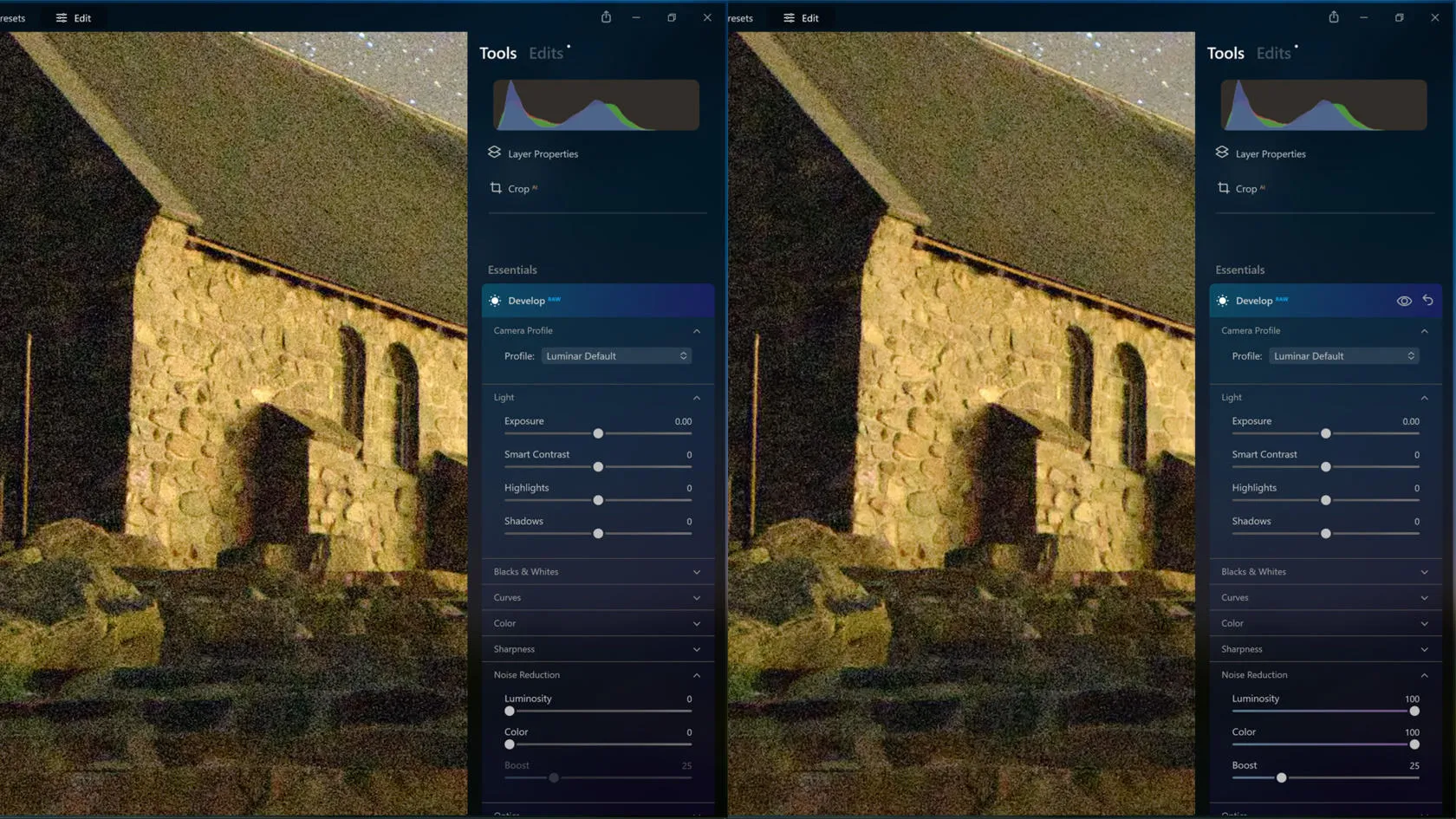This screenshot has width=1456, height=819.
Task: Click the histogram in the left window
Action: (x=596, y=105)
